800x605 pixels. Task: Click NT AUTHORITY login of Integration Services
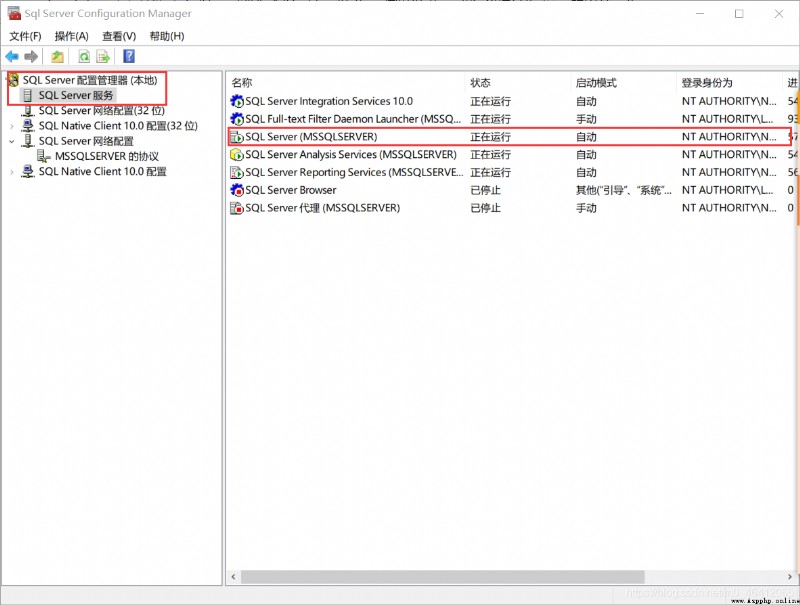point(729,101)
